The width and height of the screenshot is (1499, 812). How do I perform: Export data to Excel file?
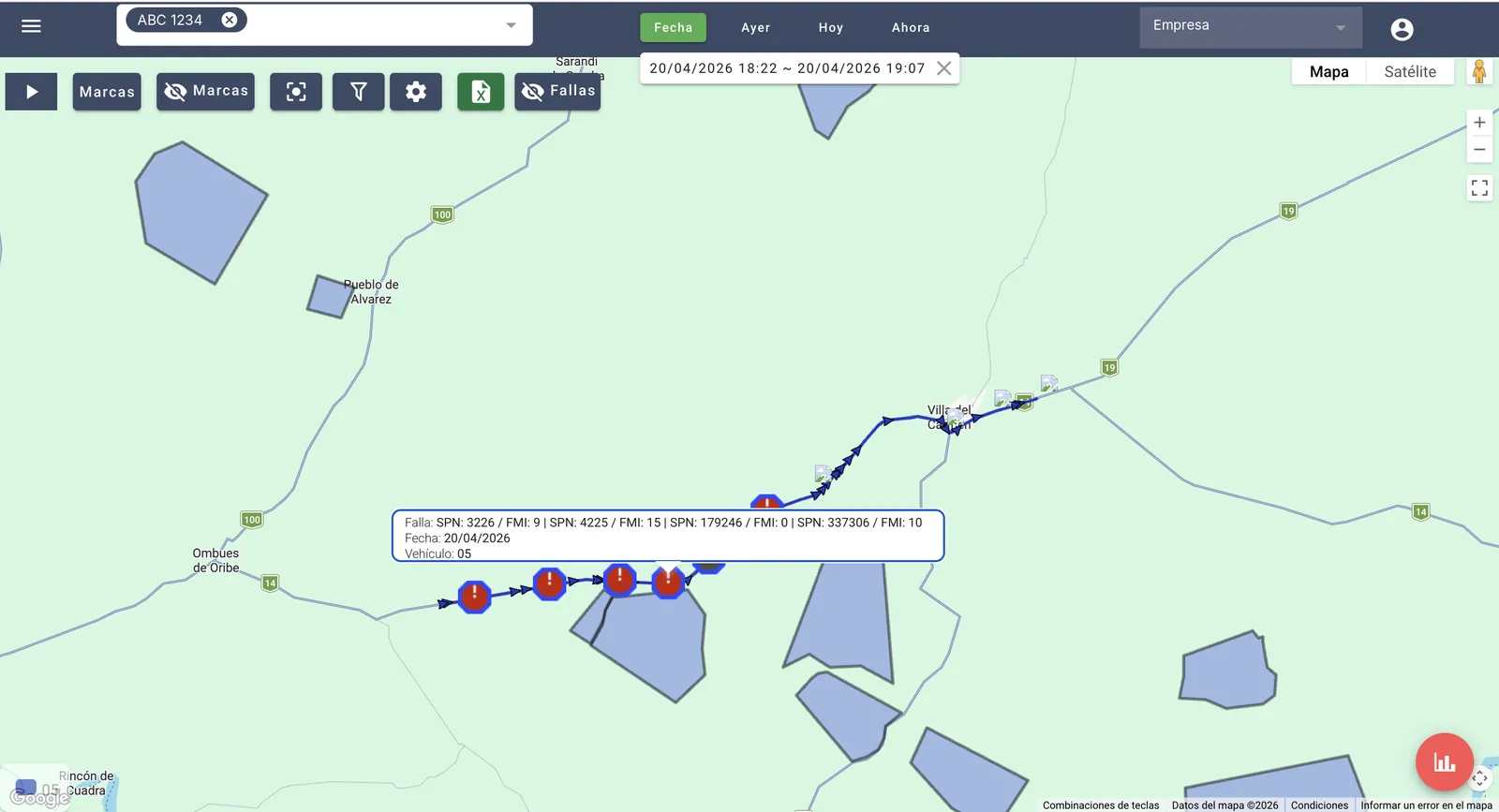pyautogui.click(x=481, y=92)
